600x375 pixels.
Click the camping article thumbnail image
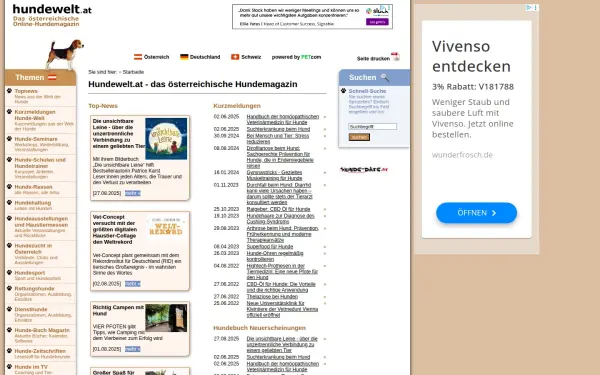pos(166,318)
